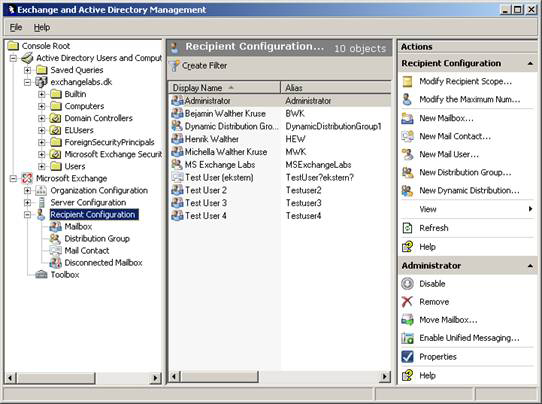542x404 pixels.
Task: Collapse the Microsoft Exchange tree node
Action: (13, 178)
